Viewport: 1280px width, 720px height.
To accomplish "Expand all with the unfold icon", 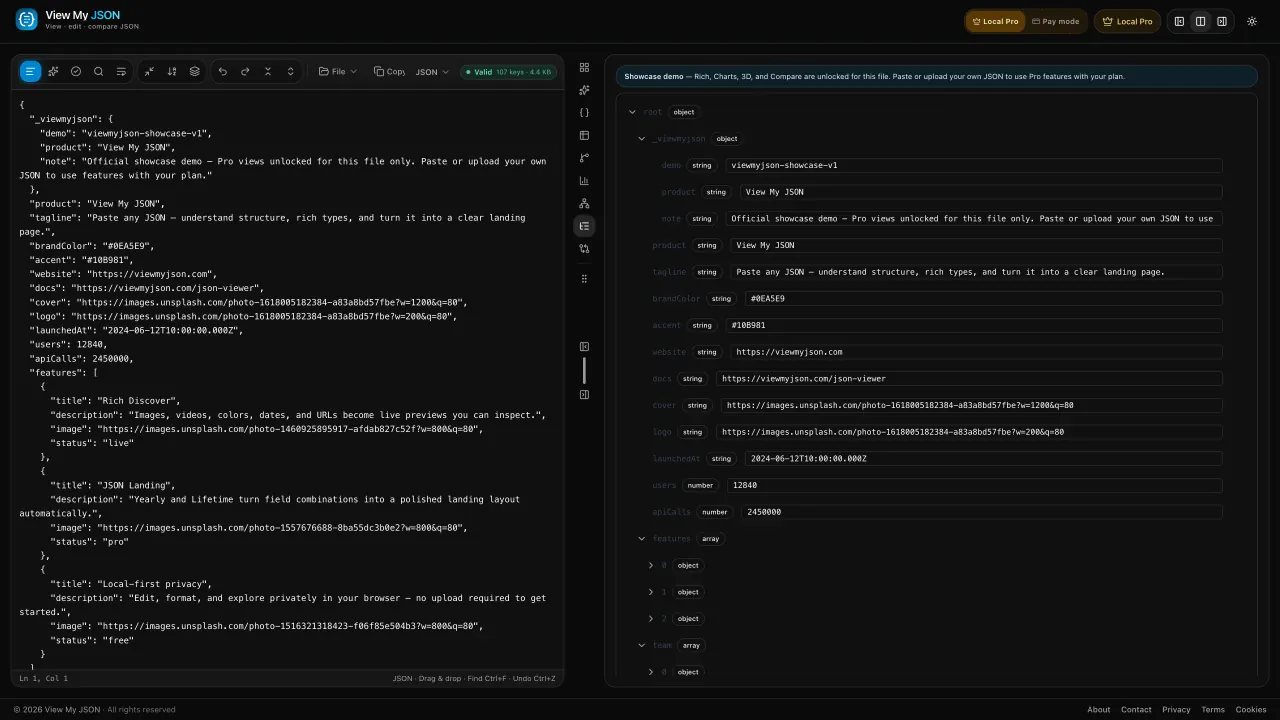I will coord(291,71).
